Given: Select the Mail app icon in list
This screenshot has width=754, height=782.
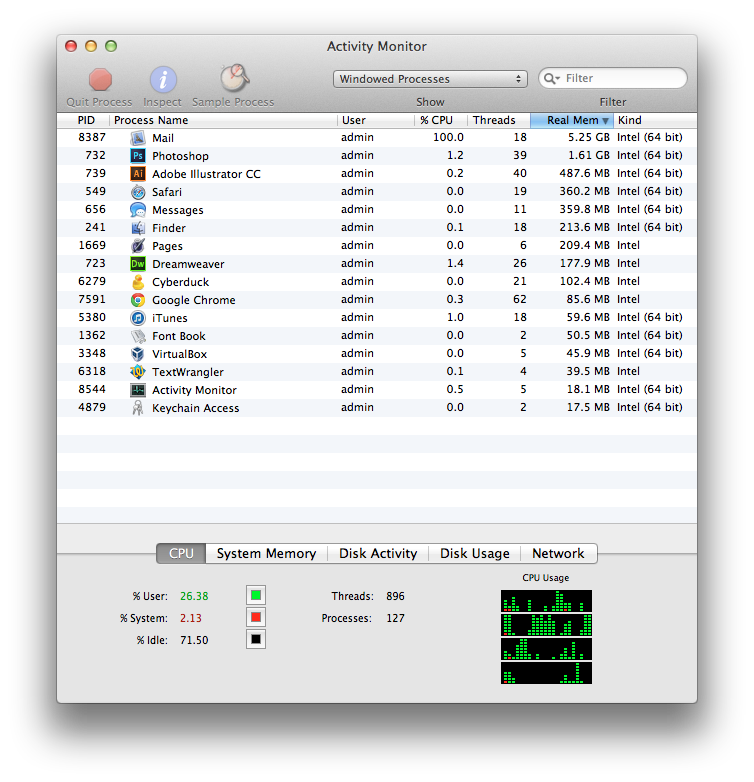Looking at the screenshot, I should click(x=138, y=138).
